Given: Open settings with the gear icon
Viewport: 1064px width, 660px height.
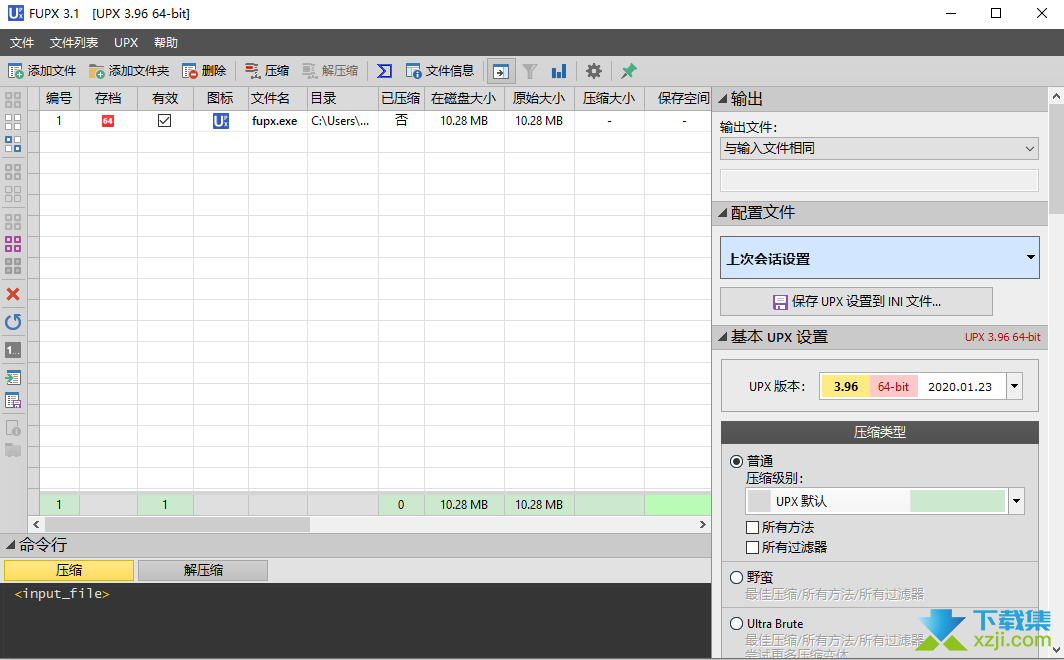Looking at the screenshot, I should pos(594,71).
